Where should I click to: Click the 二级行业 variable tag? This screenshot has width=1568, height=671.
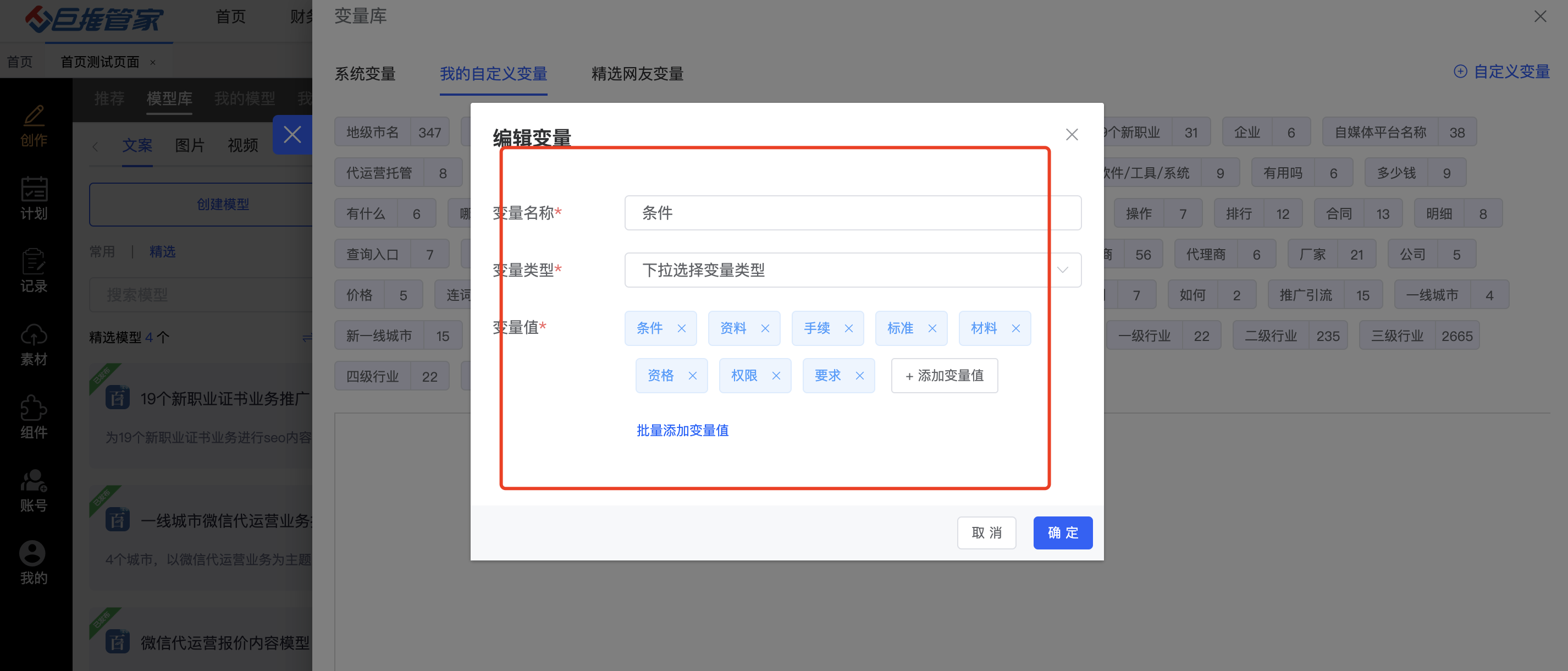pos(1290,336)
